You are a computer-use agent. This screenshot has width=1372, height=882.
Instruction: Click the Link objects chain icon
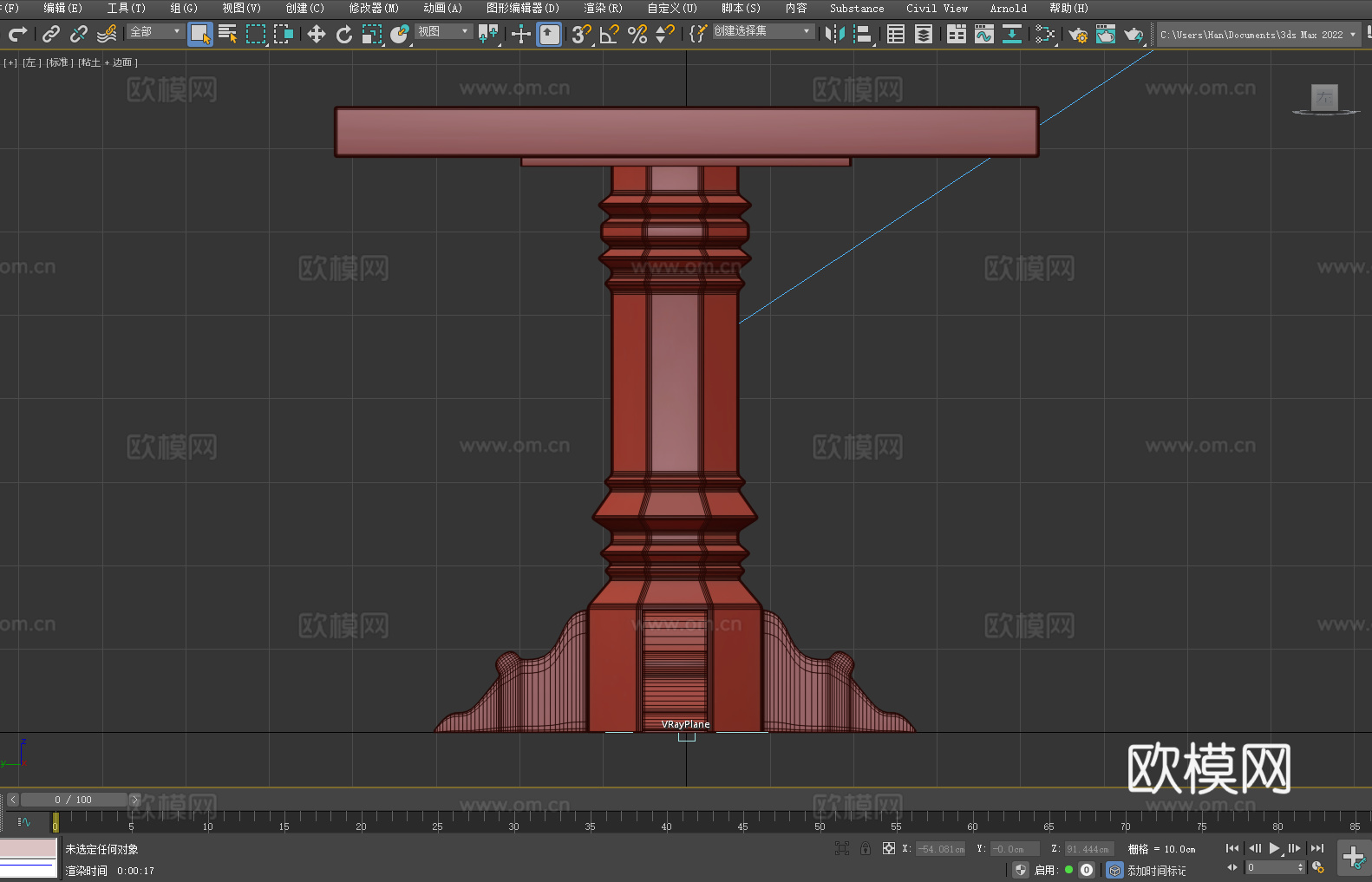point(51,34)
